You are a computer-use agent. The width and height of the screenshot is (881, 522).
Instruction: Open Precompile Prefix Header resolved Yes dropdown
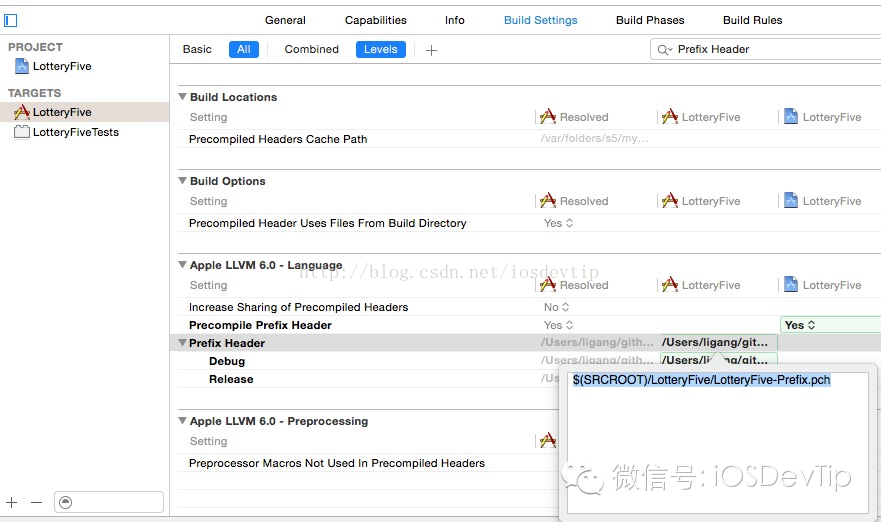[x=558, y=325]
